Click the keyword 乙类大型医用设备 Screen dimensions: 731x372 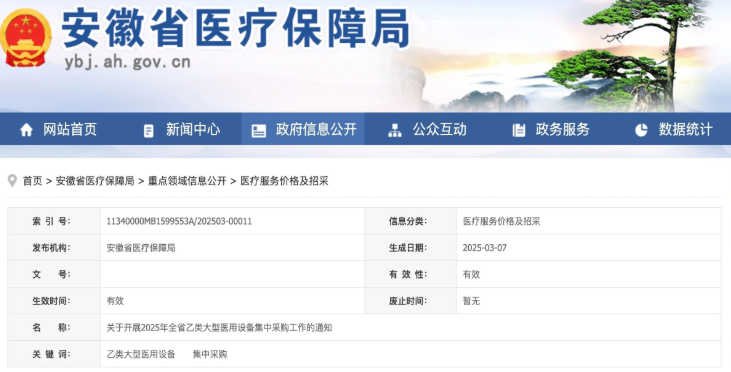141,354
